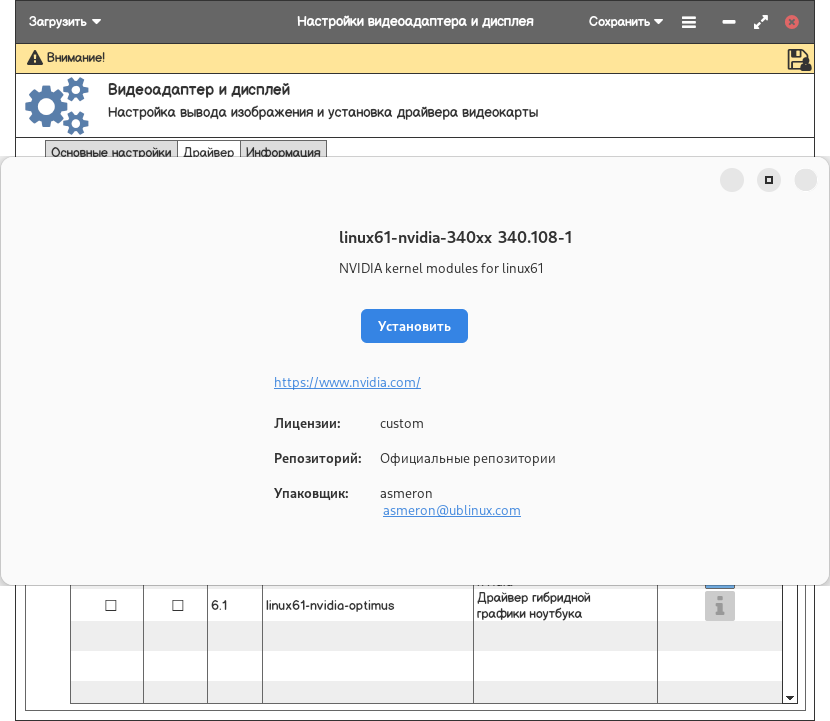Image resolution: width=830 pixels, height=721 pixels.
Task: Click the warning triangle icon next to Внимание!
Action: (x=34, y=58)
